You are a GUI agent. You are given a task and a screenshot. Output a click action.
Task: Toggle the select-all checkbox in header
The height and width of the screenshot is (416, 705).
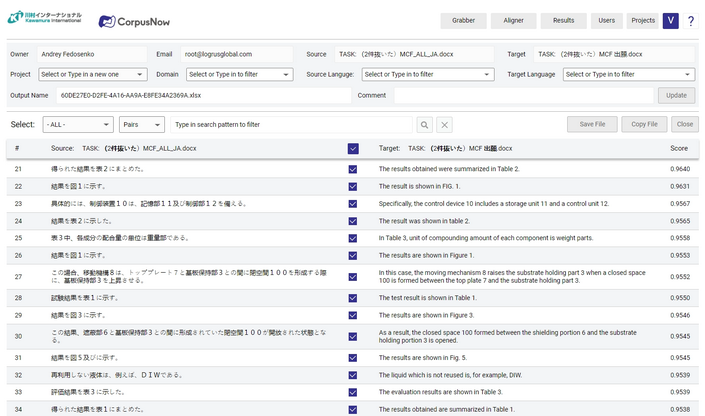(353, 148)
